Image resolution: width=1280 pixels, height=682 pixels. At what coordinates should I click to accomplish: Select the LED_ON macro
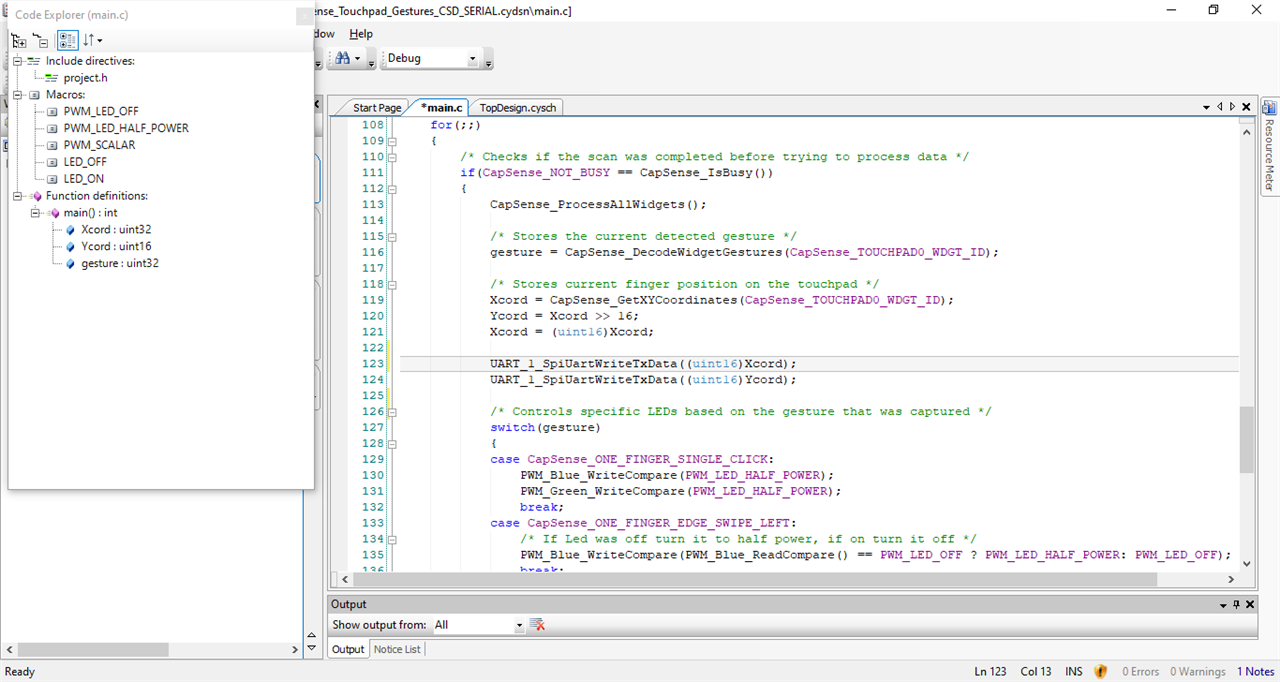point(84,179)
